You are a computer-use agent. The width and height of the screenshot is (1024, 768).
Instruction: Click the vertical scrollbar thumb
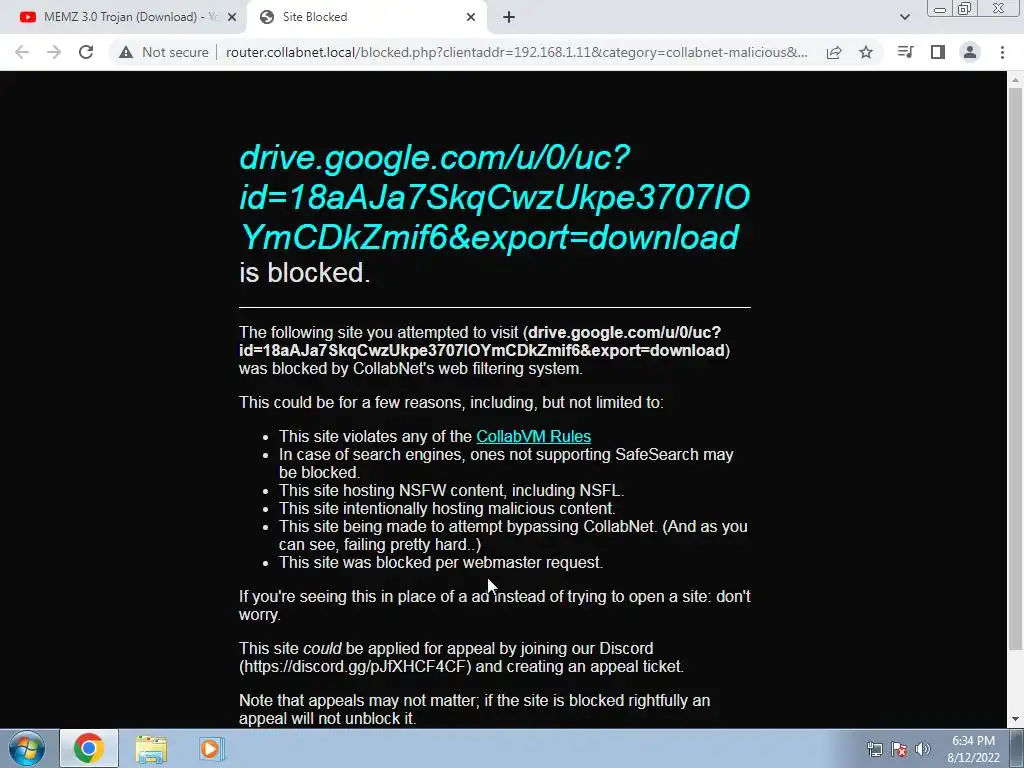coord(1015,368)
